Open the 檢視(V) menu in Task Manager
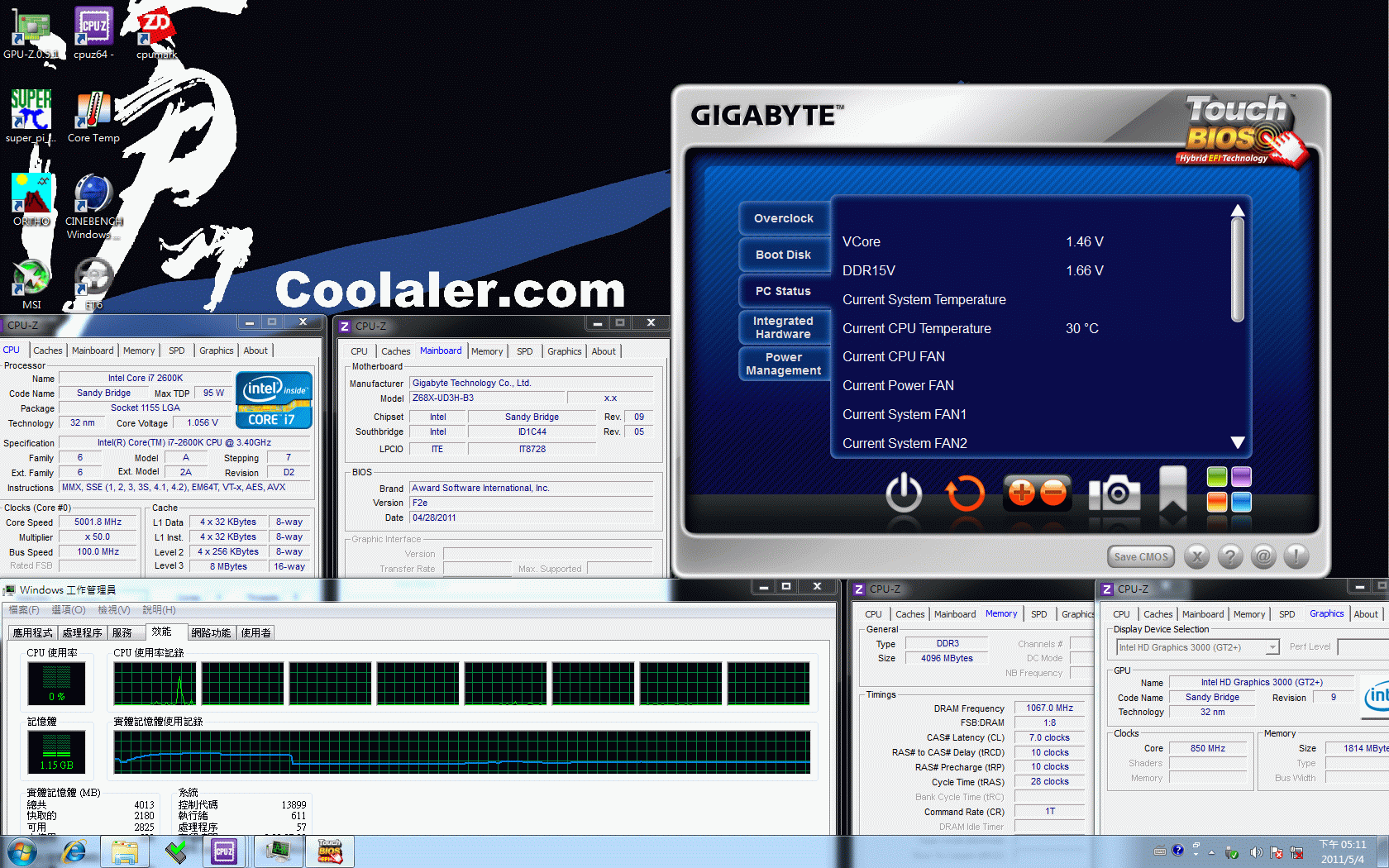 coord(114,610)
